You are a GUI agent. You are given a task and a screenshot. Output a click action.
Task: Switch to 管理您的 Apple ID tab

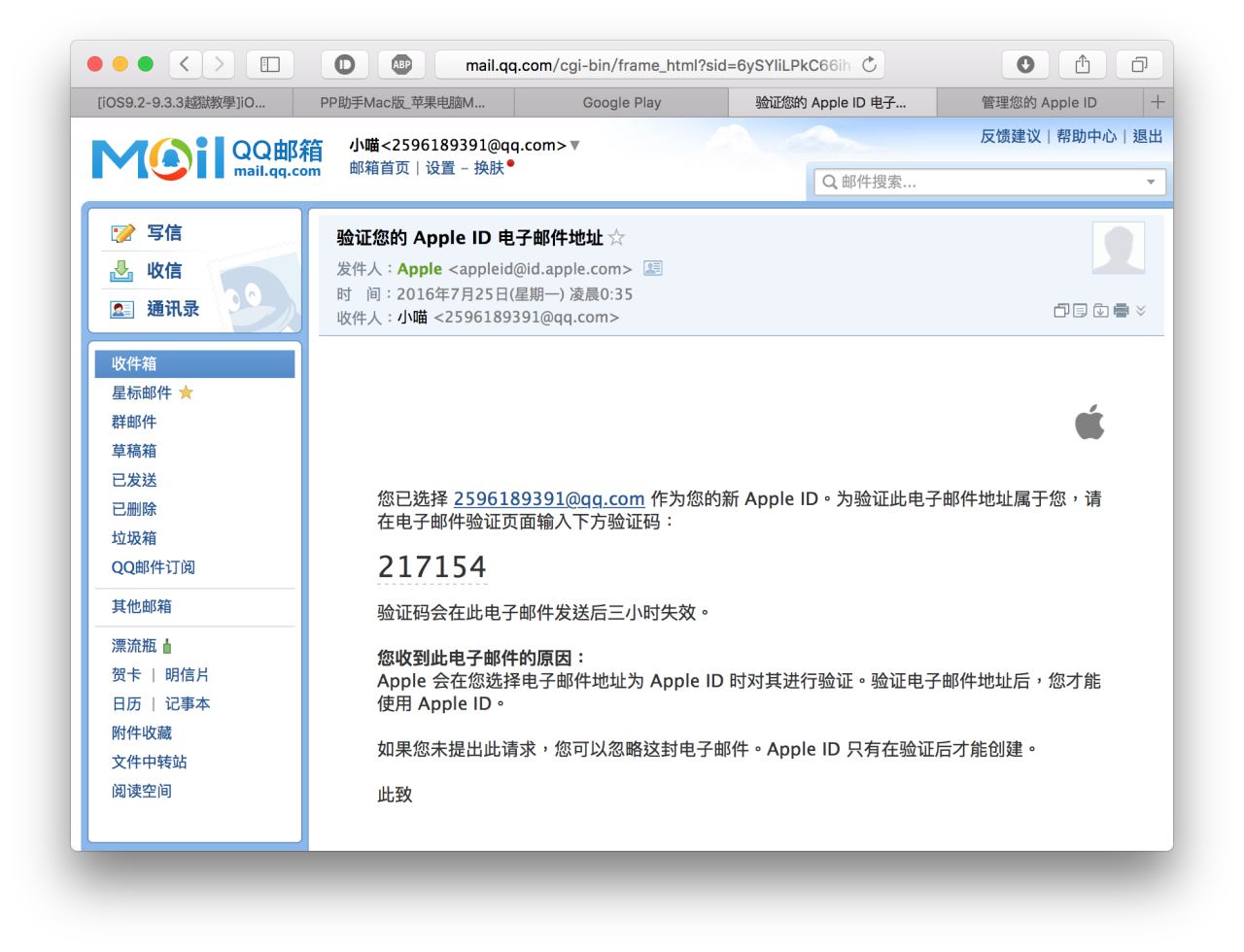[x=1038, y=102]
